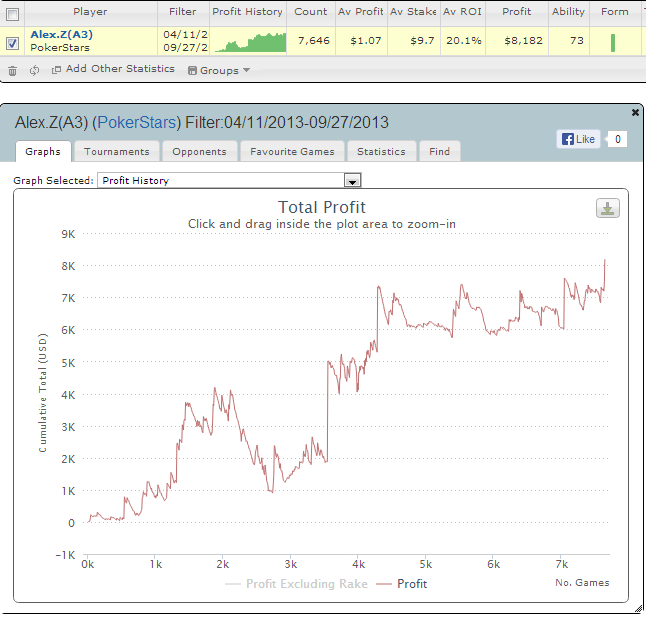Viewport: 646px width, 617px height.
Task: Click Add Other Statistics
Action: click(x=120, y=69)
